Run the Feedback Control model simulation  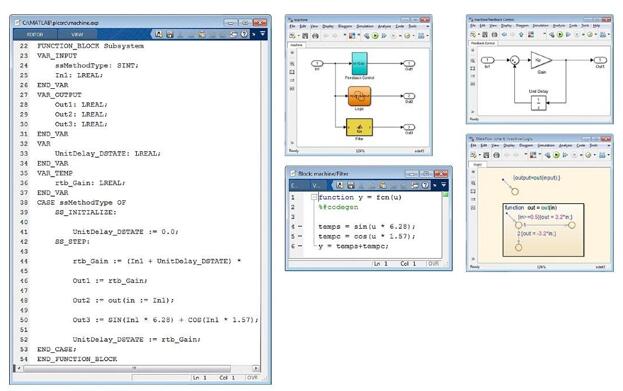tap(560, 35)
